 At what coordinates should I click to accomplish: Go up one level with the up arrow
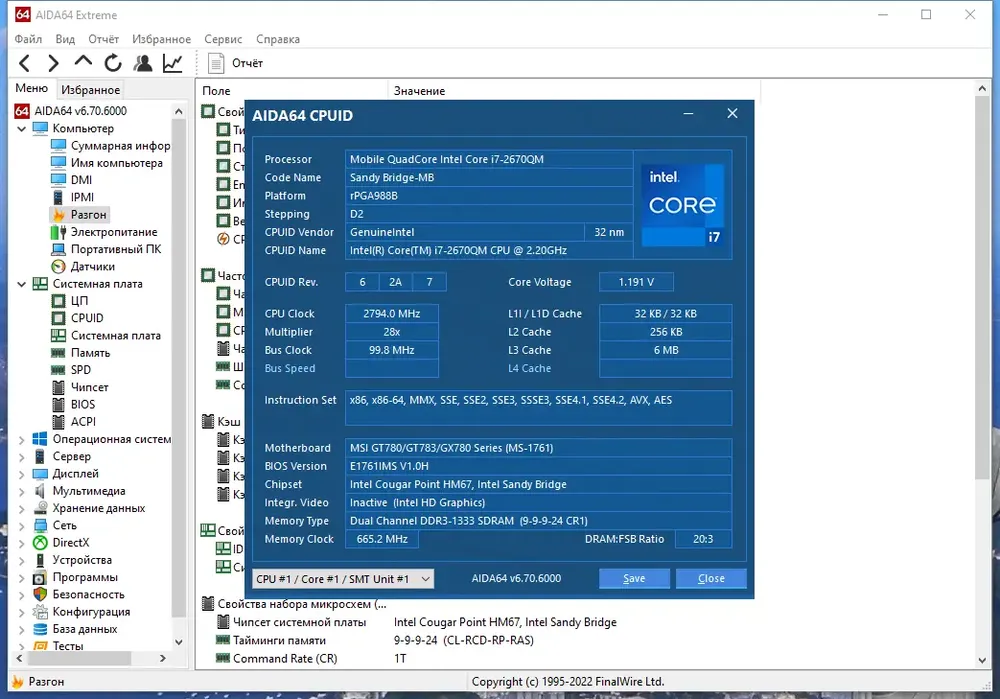point(83,62)
